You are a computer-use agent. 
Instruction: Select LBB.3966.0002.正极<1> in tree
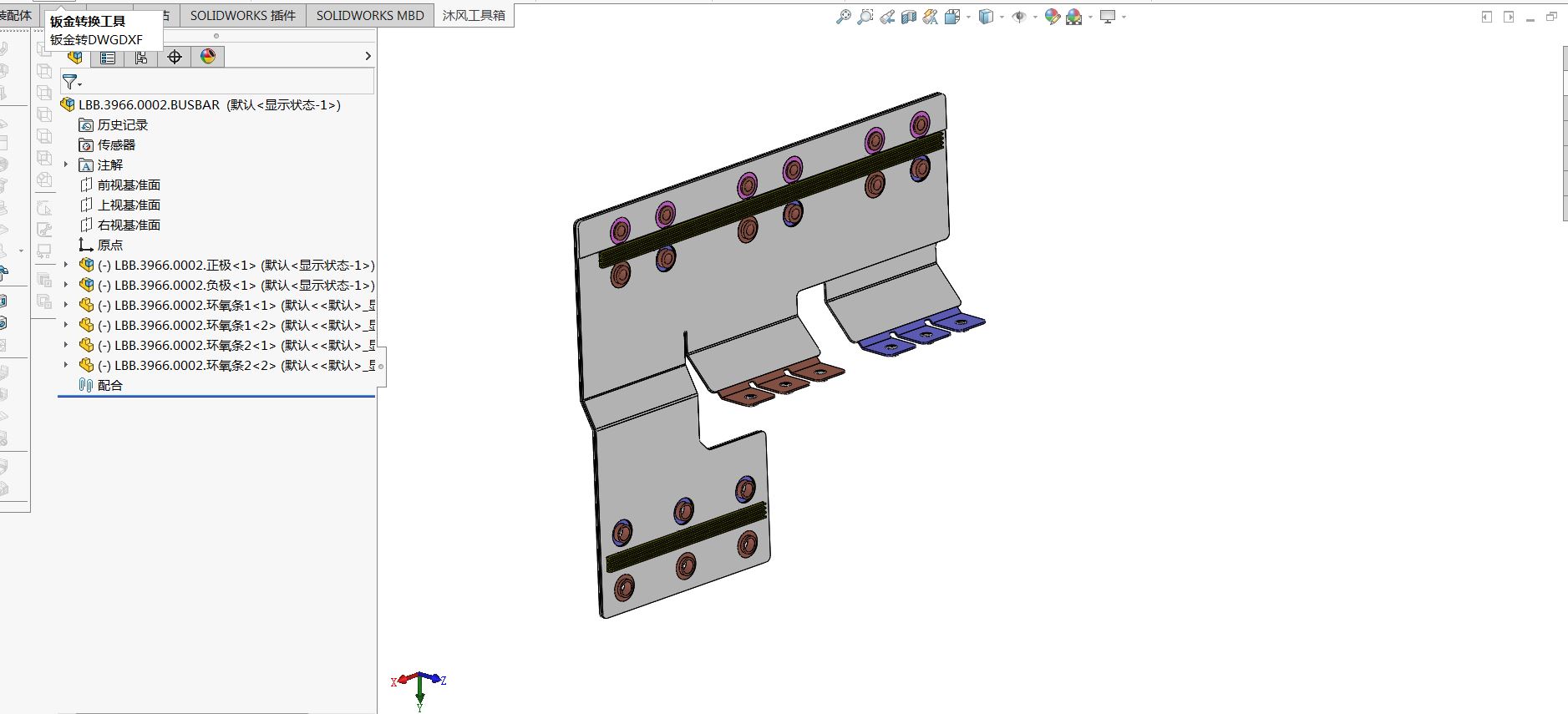tap(236, 265)
